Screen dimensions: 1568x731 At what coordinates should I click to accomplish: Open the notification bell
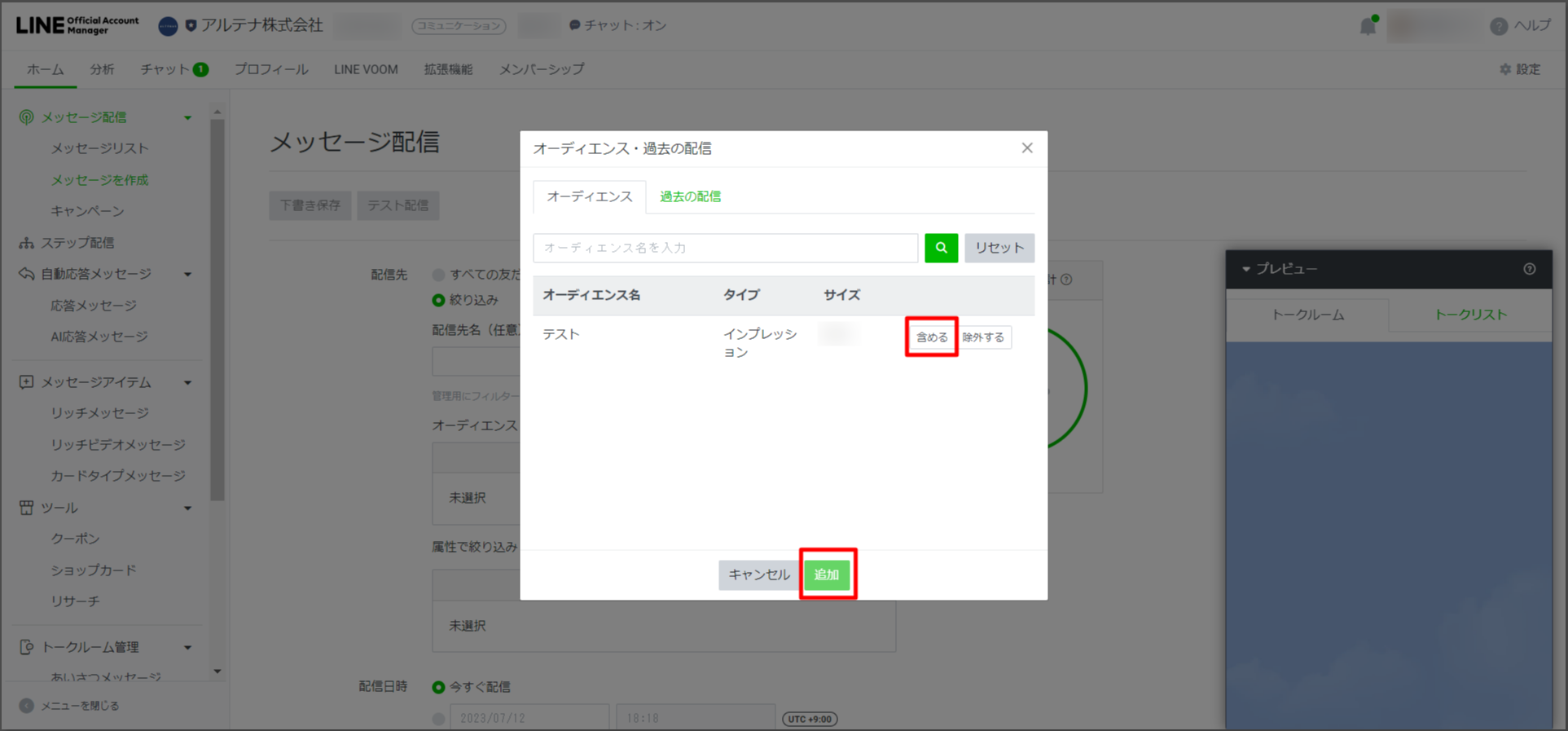pos(1368,26)
